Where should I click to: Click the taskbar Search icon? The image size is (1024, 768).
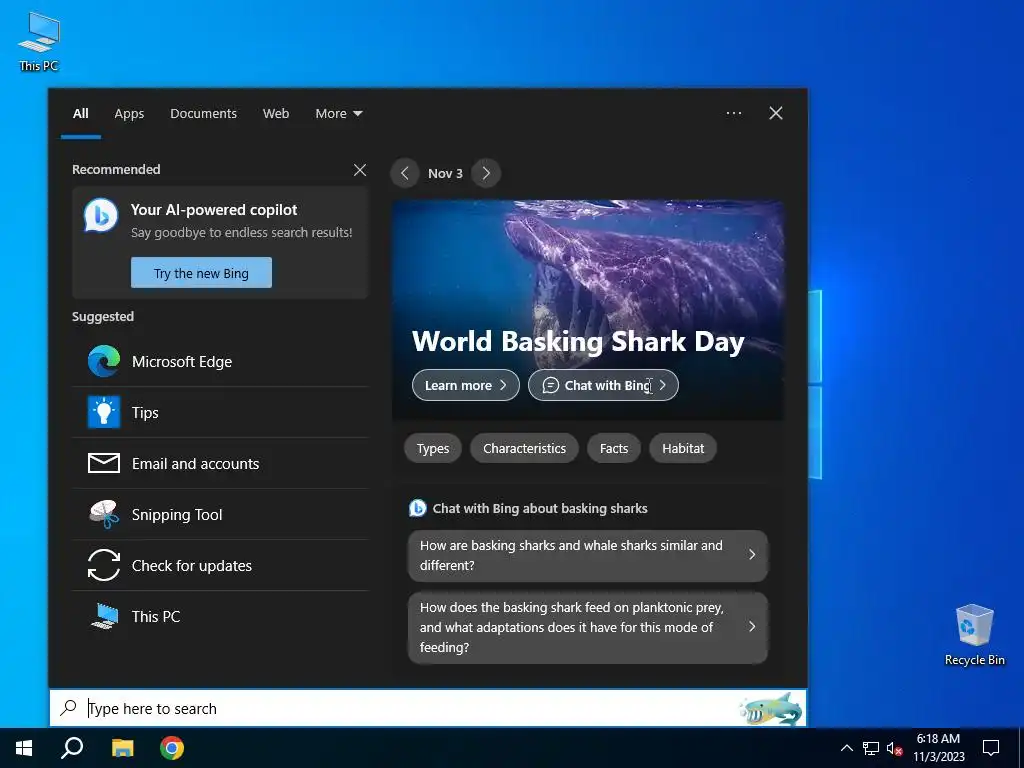tap(72, 748)
